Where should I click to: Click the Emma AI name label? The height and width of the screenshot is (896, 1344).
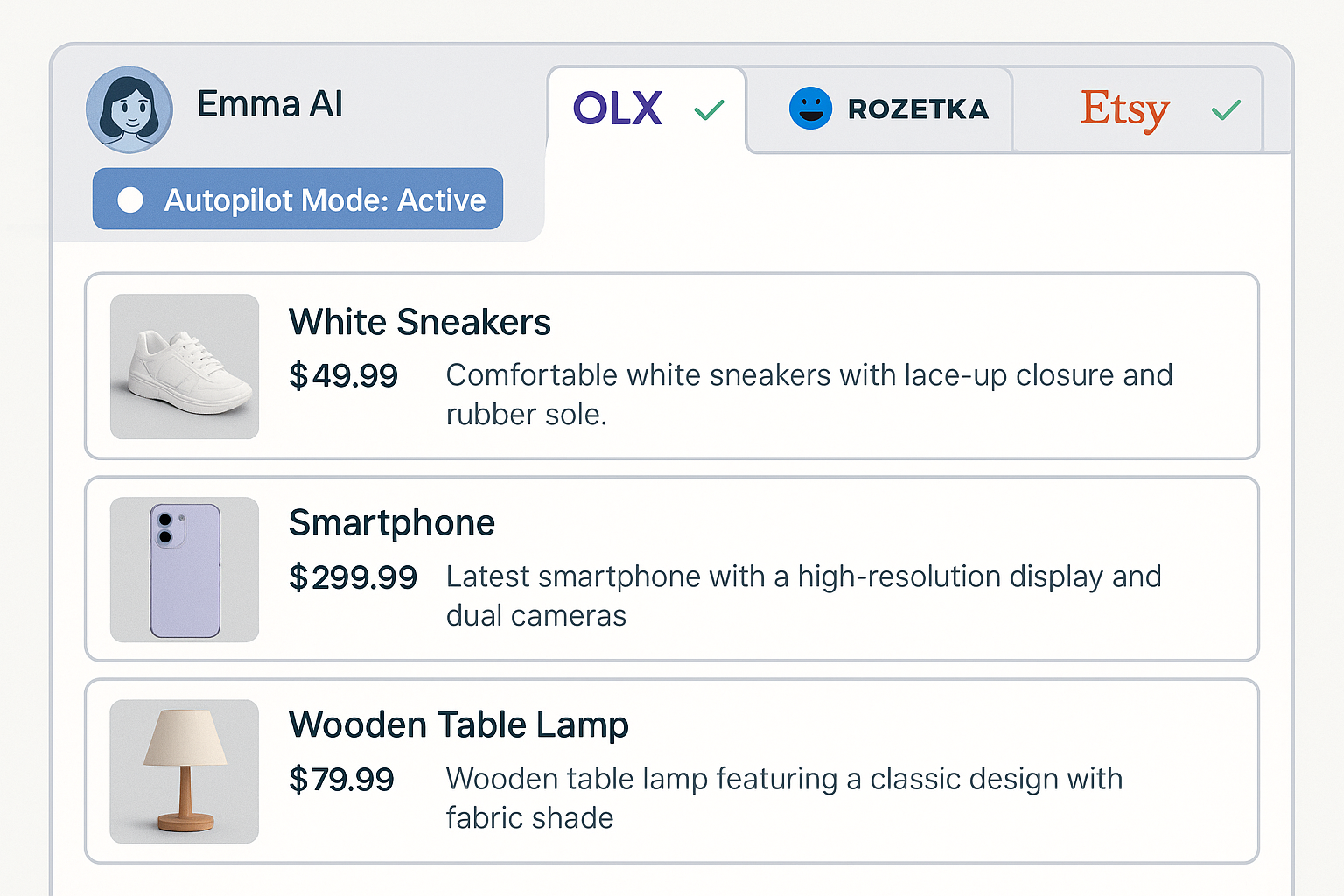[269, 104]
